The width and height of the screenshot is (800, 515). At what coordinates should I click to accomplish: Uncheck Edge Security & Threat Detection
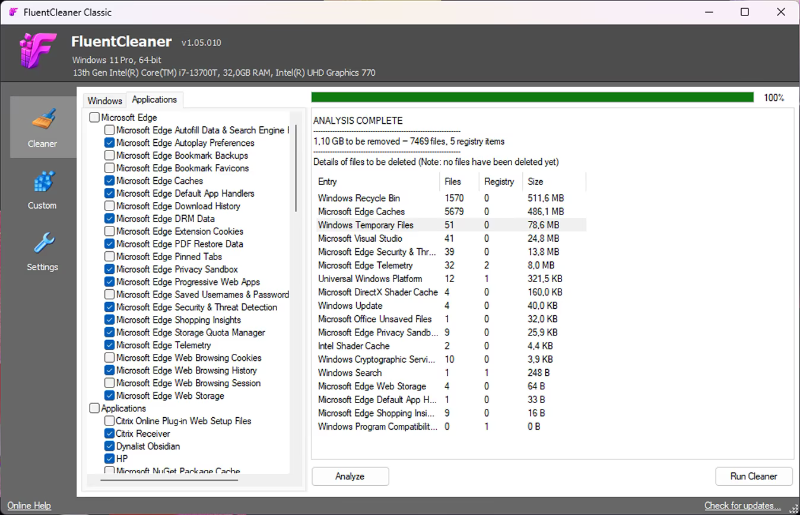click(x=109, y=307)
